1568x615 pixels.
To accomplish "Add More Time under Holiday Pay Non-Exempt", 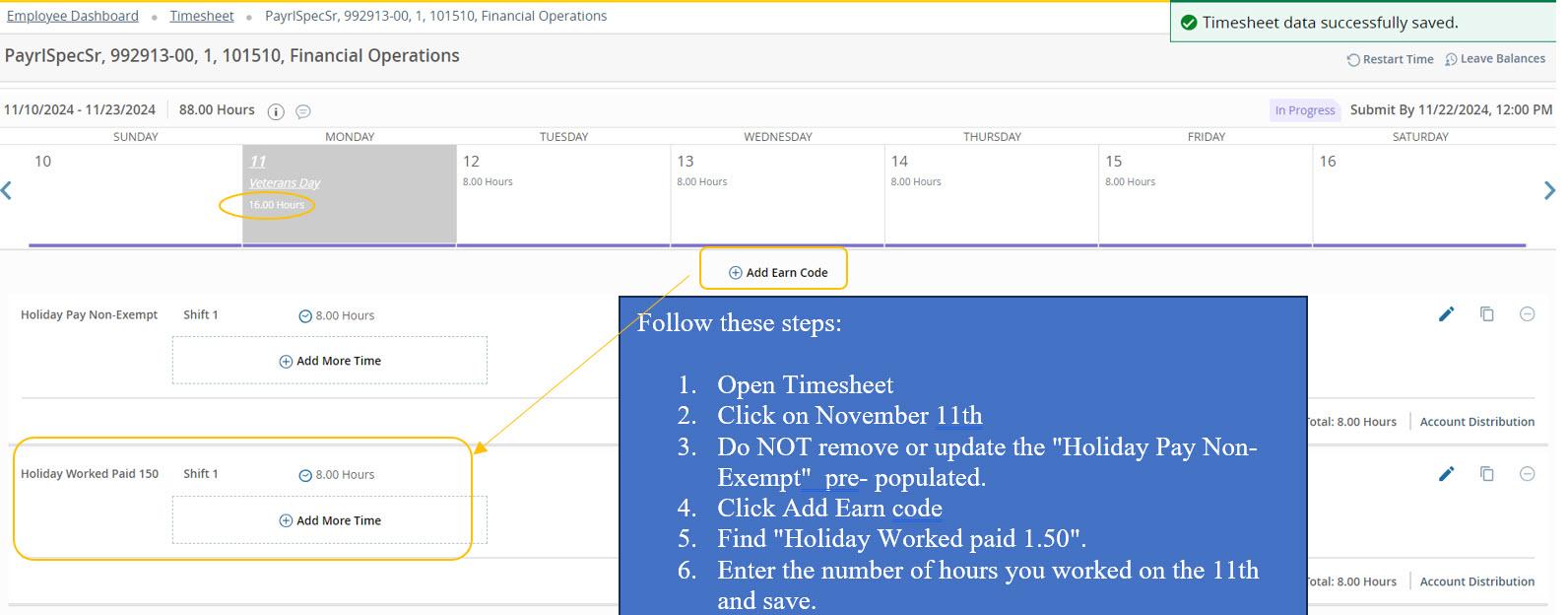I will pos(330,361).
